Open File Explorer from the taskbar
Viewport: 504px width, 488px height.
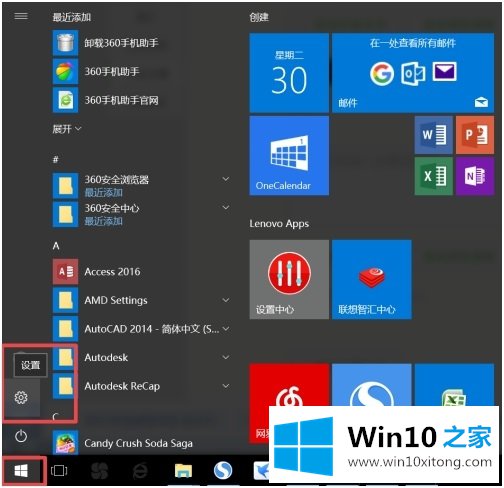(183, 471)
